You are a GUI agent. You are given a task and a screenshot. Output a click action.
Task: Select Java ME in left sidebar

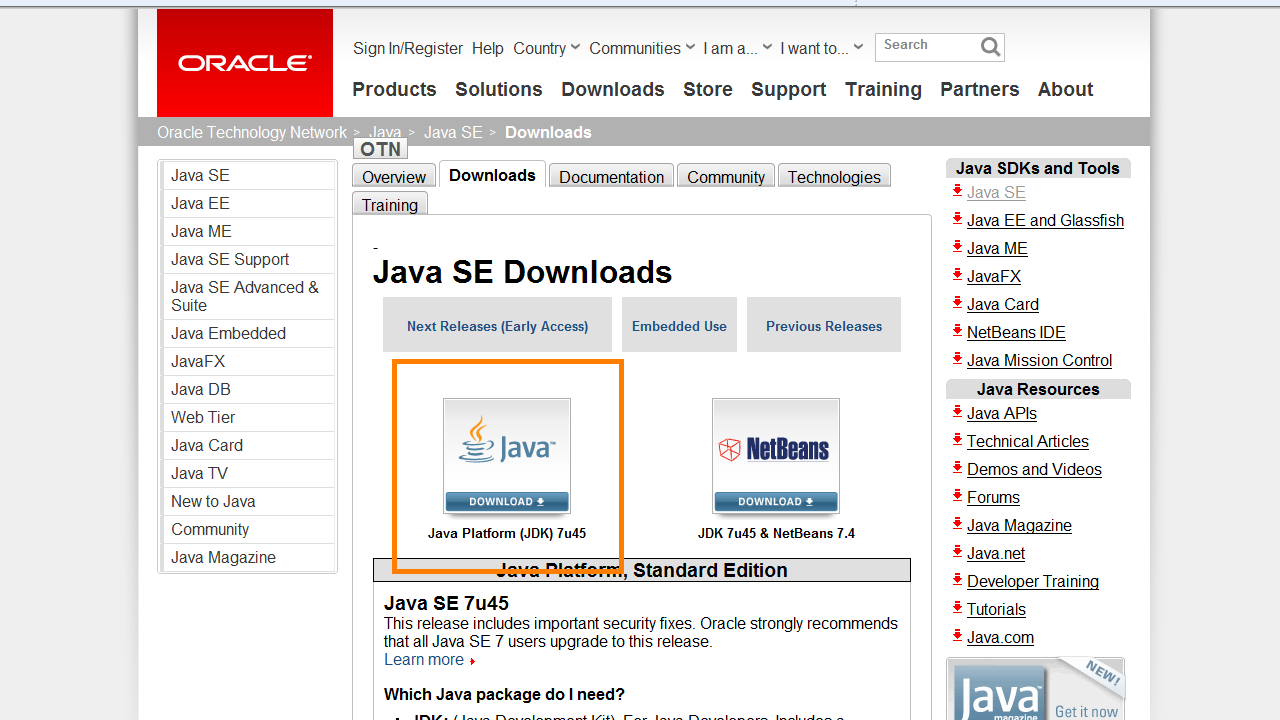click(x=248, y=231)
